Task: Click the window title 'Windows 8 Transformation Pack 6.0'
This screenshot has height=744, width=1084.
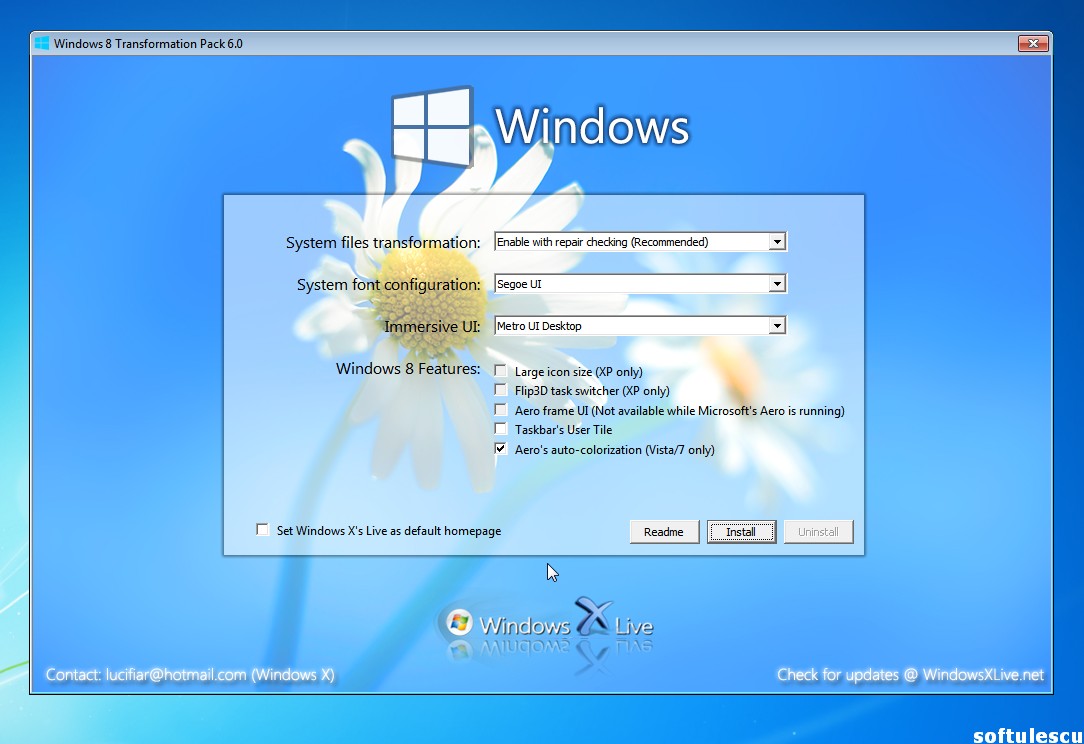Action: click(x=148, y=44)
